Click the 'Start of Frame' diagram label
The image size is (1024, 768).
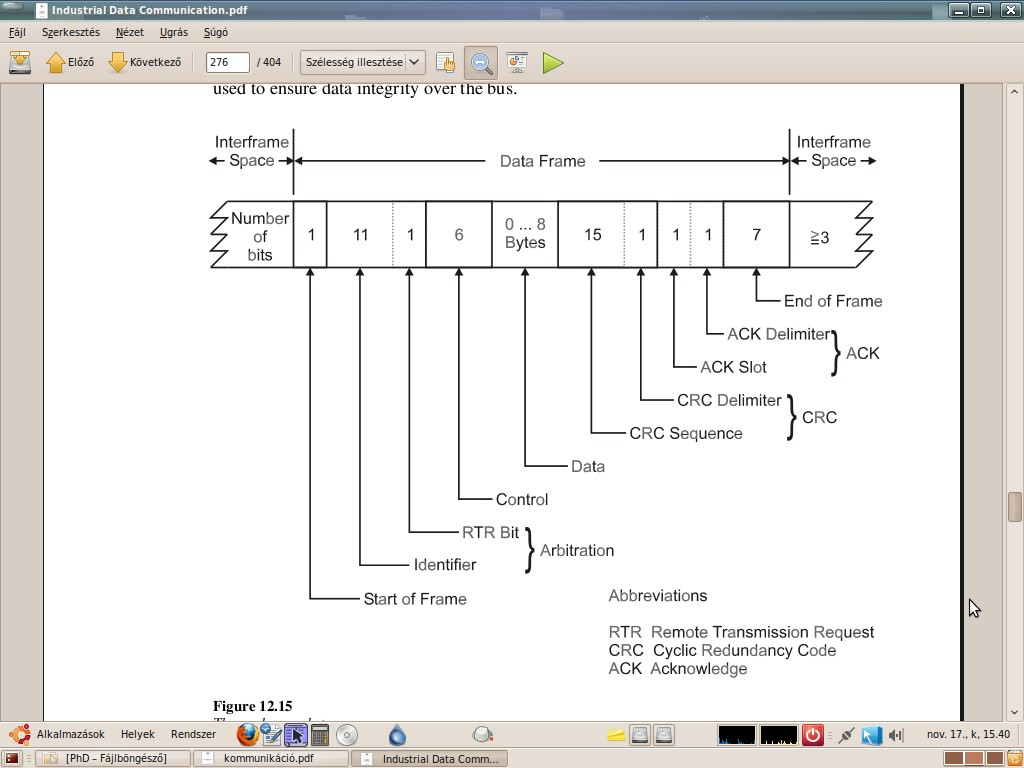tap(415, 599)
